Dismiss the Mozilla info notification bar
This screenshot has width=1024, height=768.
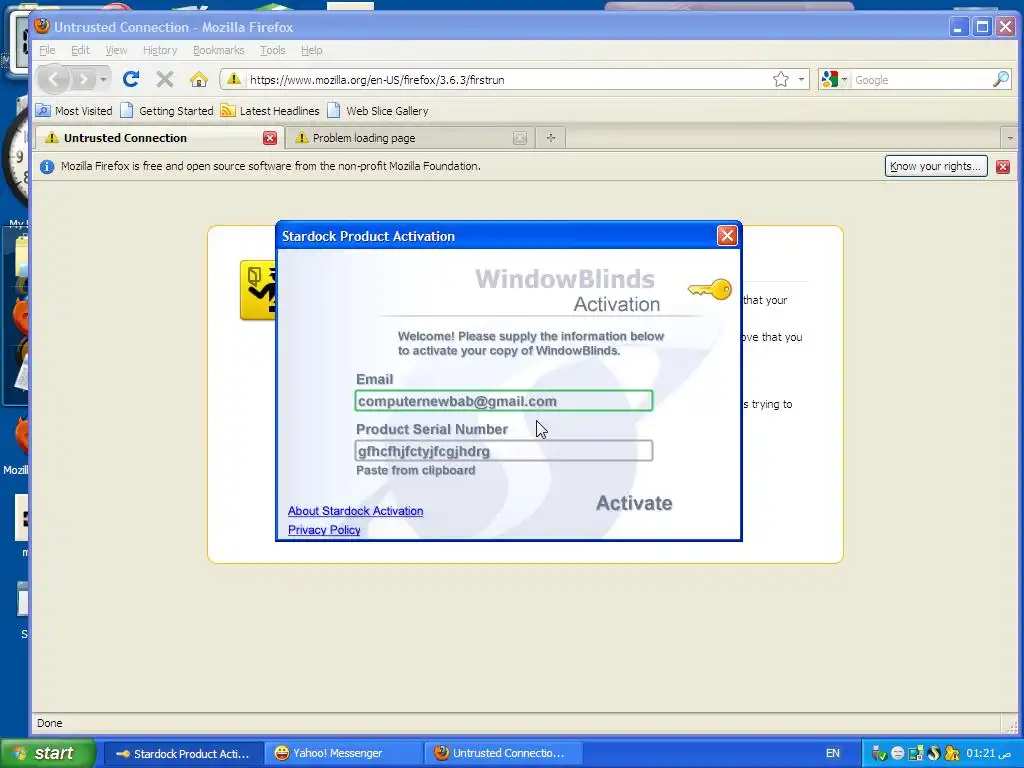(x=1003, y=167)
